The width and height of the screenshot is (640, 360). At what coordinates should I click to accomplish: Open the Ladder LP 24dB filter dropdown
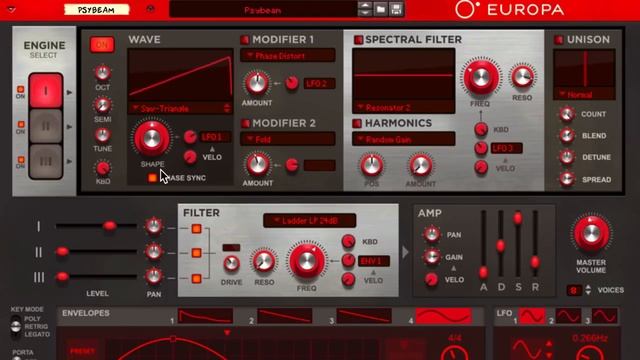(309, 221)
